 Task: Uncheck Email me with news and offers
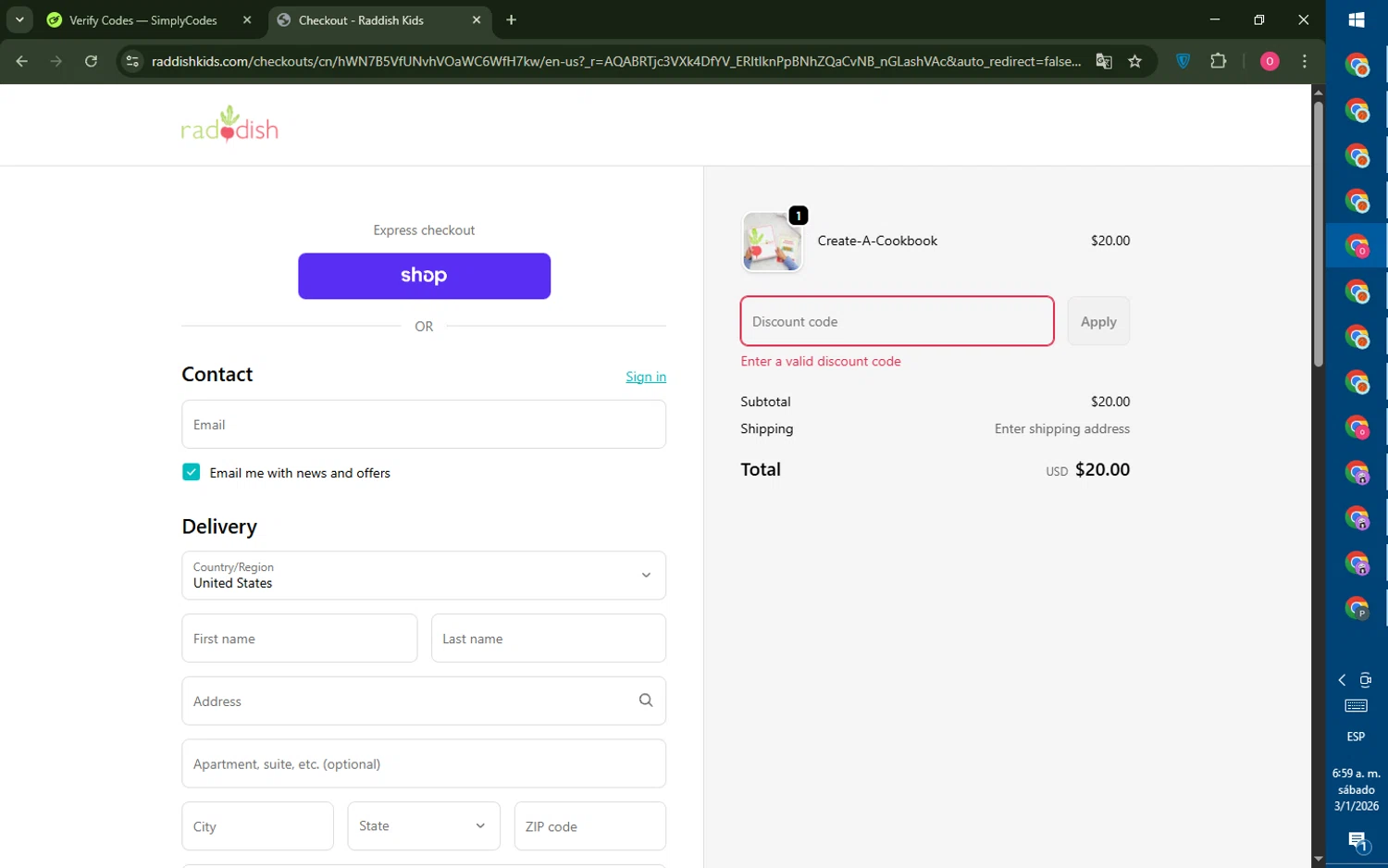(x=191, y=472)
